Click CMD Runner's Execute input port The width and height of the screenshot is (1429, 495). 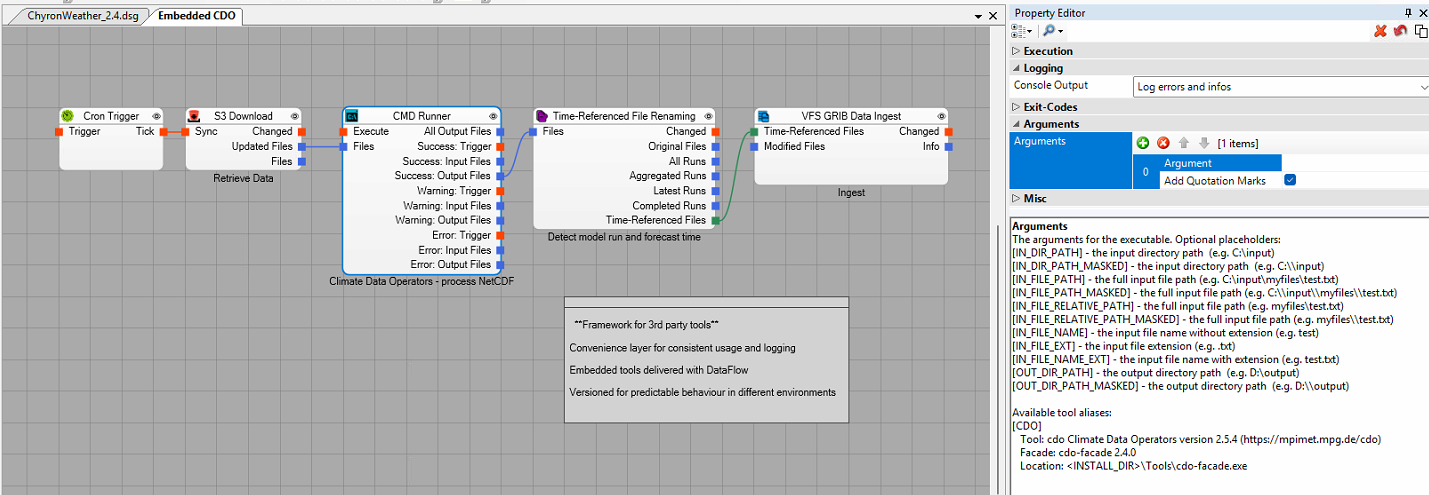click(x=343, y=131)
